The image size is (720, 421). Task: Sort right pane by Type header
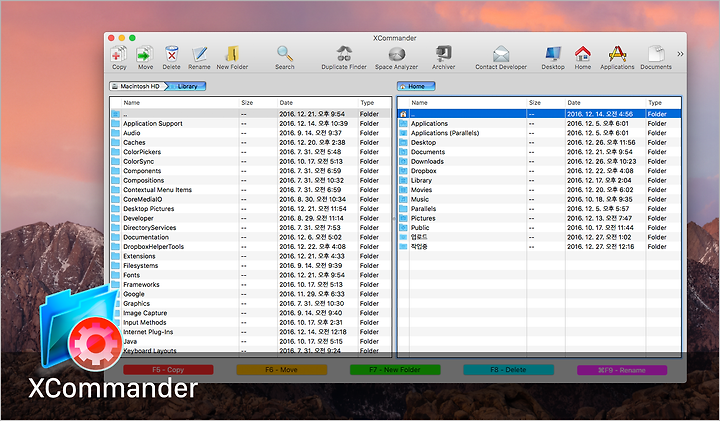pos(663,103)
